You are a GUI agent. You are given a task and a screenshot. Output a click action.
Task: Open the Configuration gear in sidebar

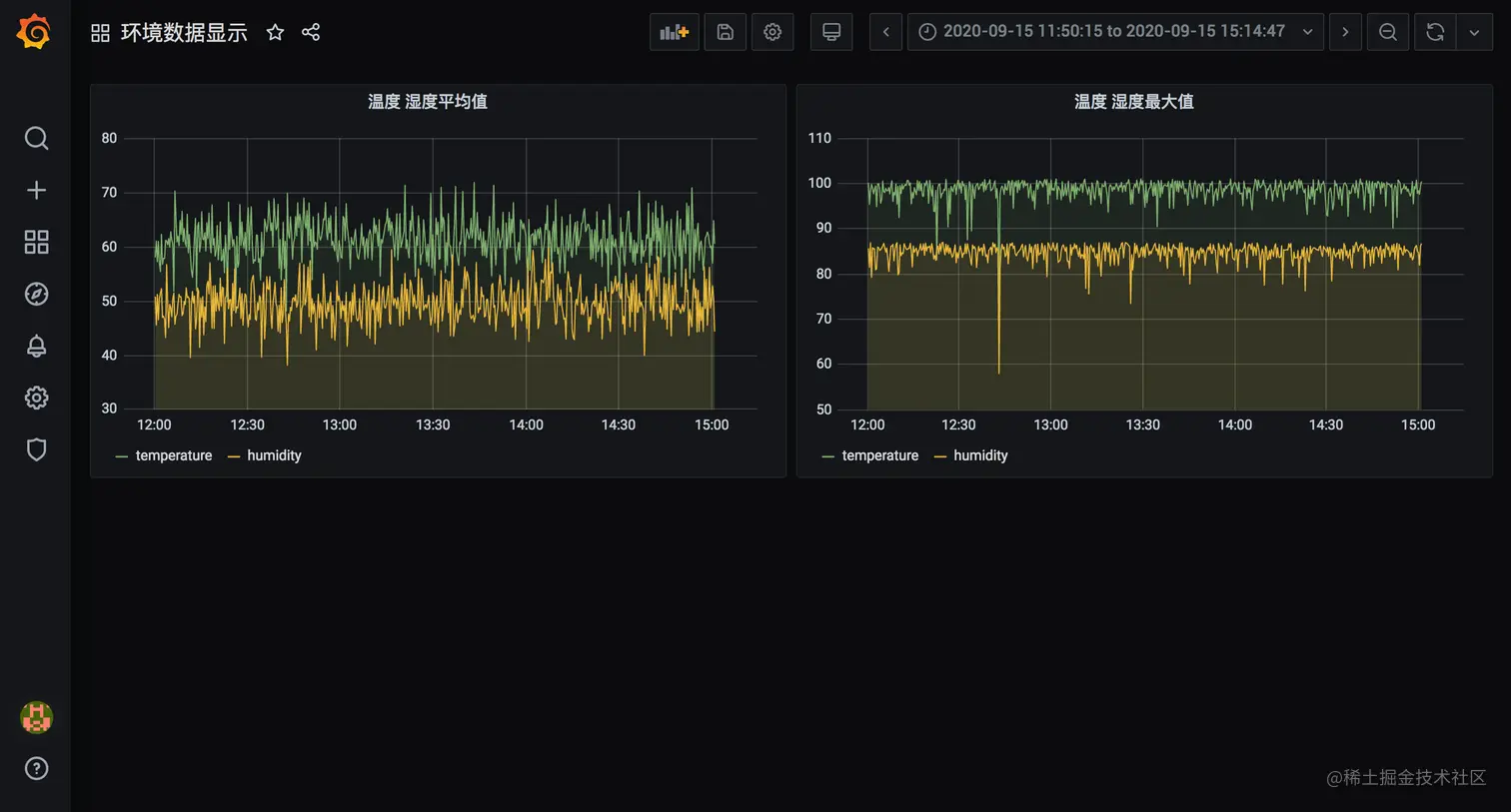click(36, 398)
